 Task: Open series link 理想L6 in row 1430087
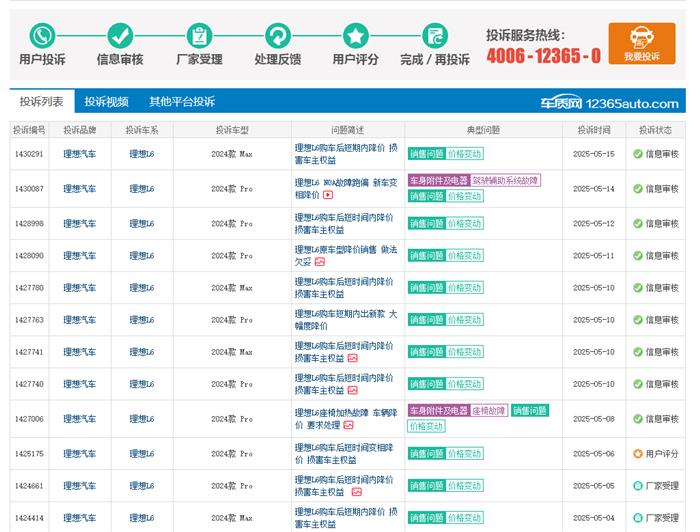142,189
